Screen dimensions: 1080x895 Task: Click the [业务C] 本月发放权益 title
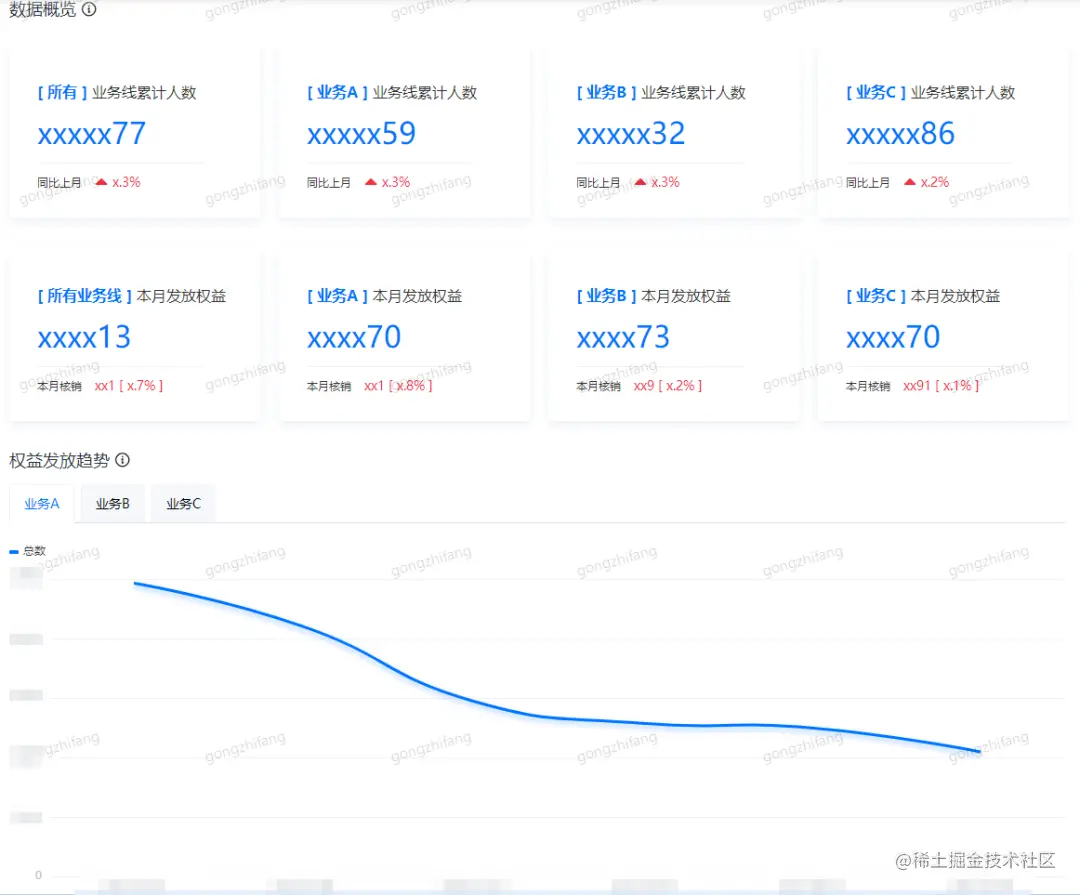pos(923,296)
